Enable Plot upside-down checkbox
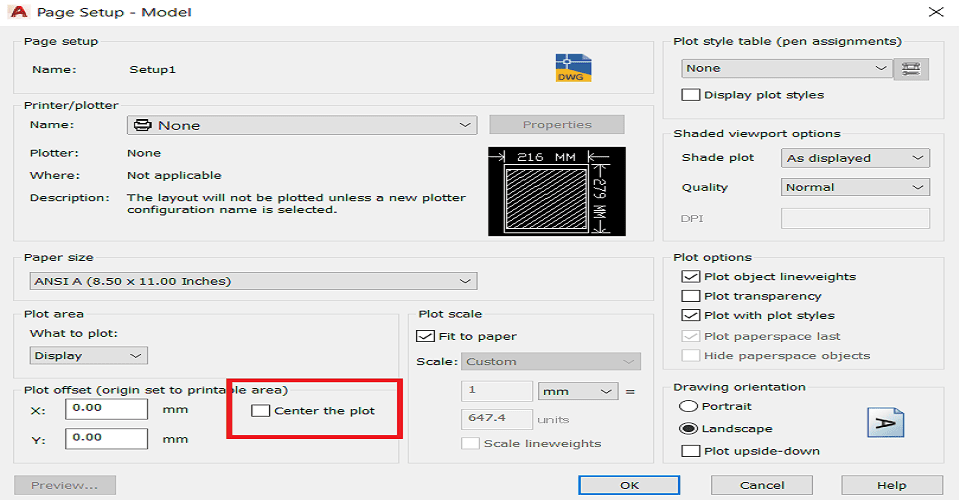The width and height of the screenshot is (960, 500). tap(691, 451)
